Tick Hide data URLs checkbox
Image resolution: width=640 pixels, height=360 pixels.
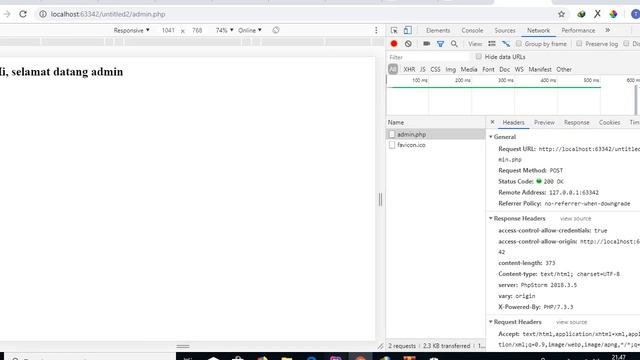[x=478, y=56]
